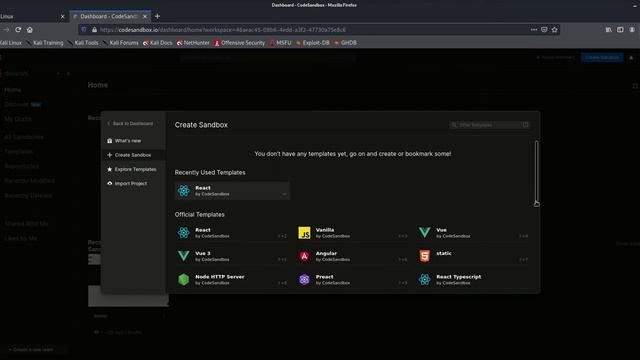The width and height of the screenshot is (640, 360).
Task: Click the Vue 3 template name
Action: [x=203, y=253]
